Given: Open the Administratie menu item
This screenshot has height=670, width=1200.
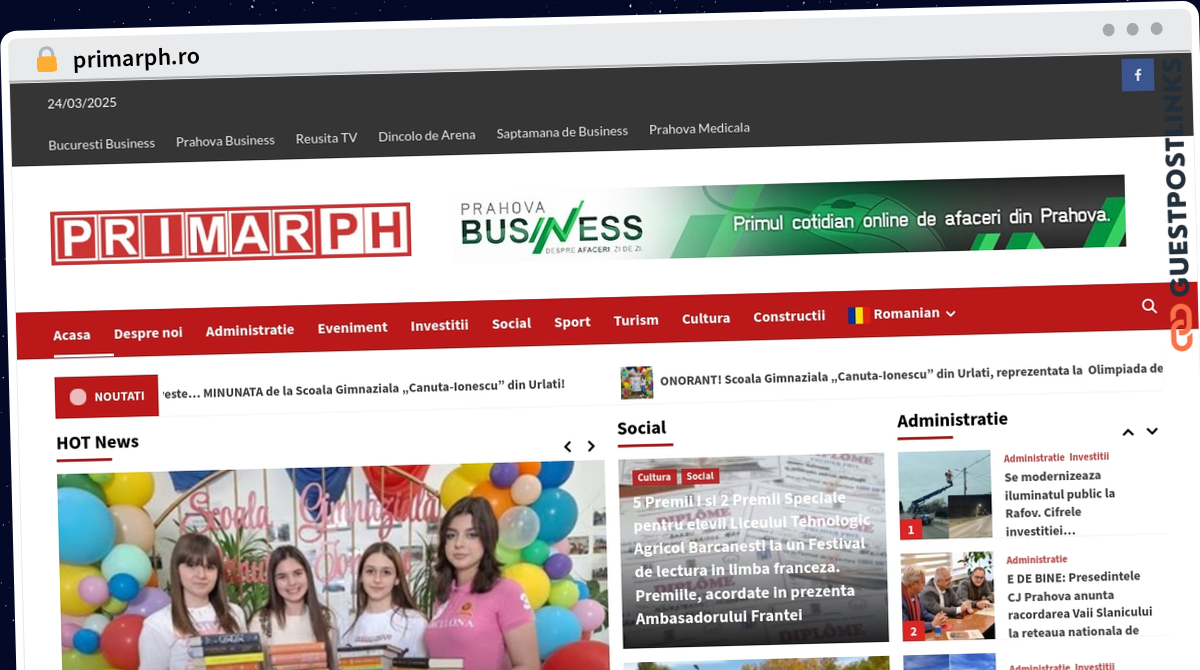Looking at the screenshot, I should [250, 329].
